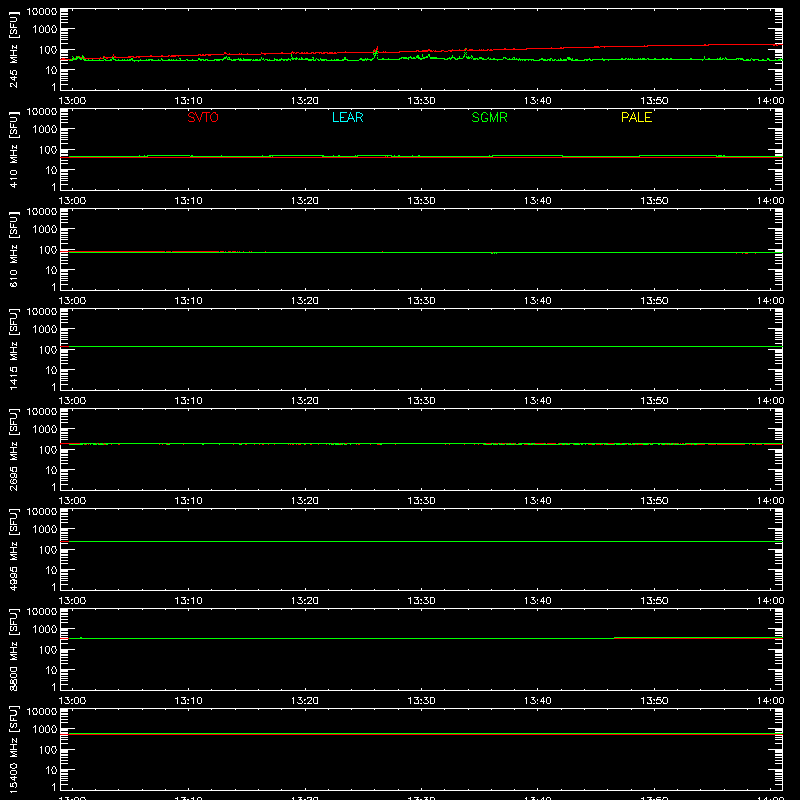Click 14:00 label beneath the 1415 MHz plot

770,401
